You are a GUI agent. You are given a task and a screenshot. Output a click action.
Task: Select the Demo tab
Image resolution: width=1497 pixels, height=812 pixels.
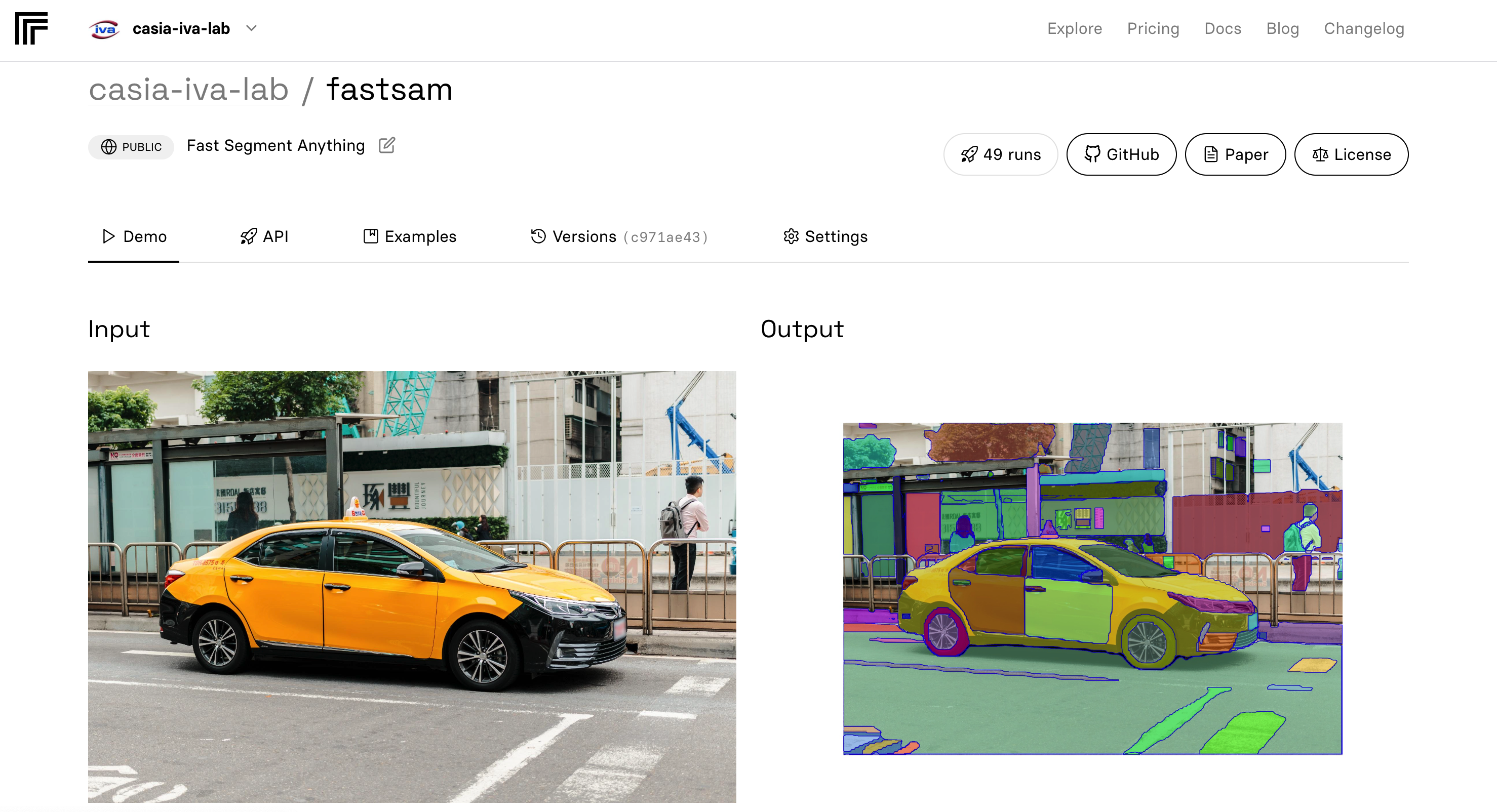point(134,236)
